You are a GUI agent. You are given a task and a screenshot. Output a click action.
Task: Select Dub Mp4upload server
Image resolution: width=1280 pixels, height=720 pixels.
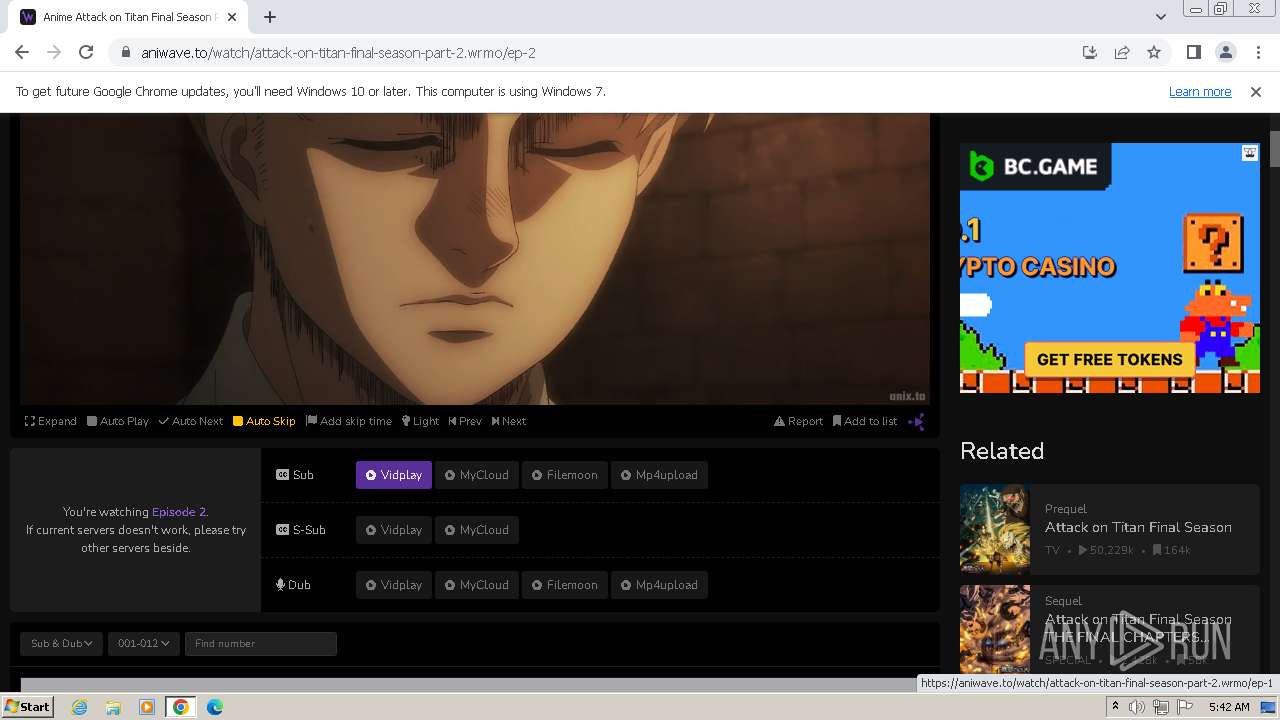pyautogui.click(x=660, y=585)
